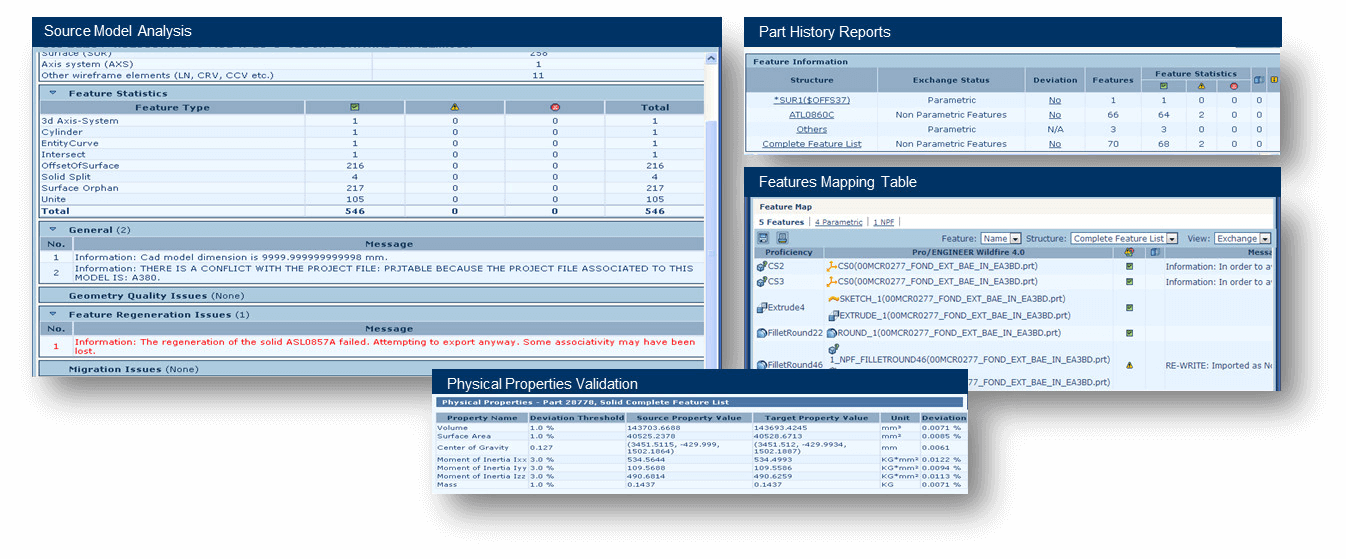Click the green checkmark icon in Part History Feature Statistics

pos(1164,86)
